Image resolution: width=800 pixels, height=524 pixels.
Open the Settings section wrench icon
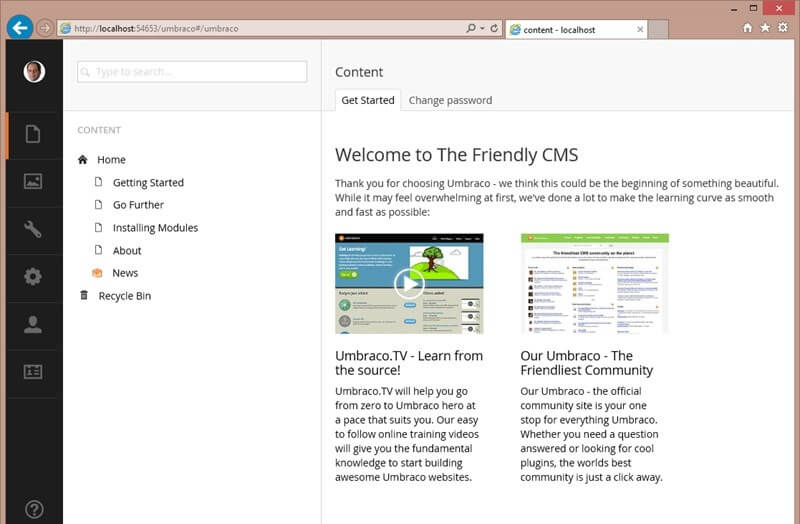(x=33, y=229)
